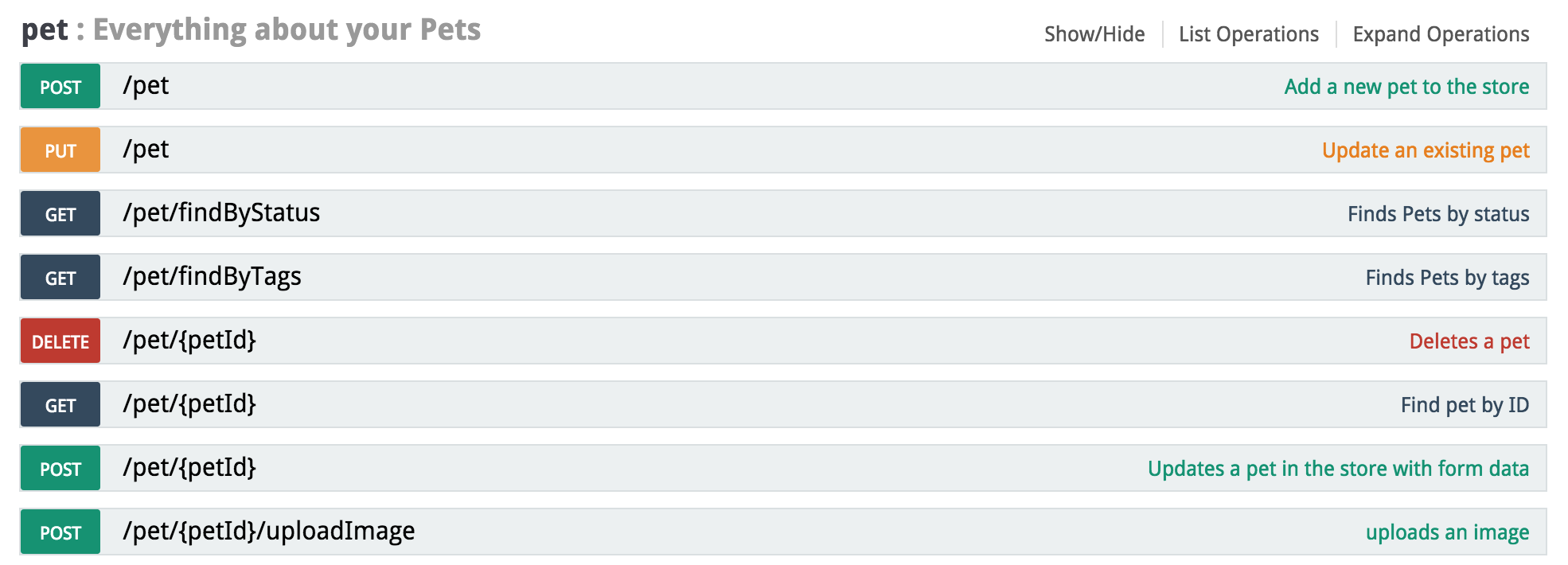The image size is (1568, 565).
Task: Click the DELETE badge on /pet/{petId}
Action: click(59, 341)
